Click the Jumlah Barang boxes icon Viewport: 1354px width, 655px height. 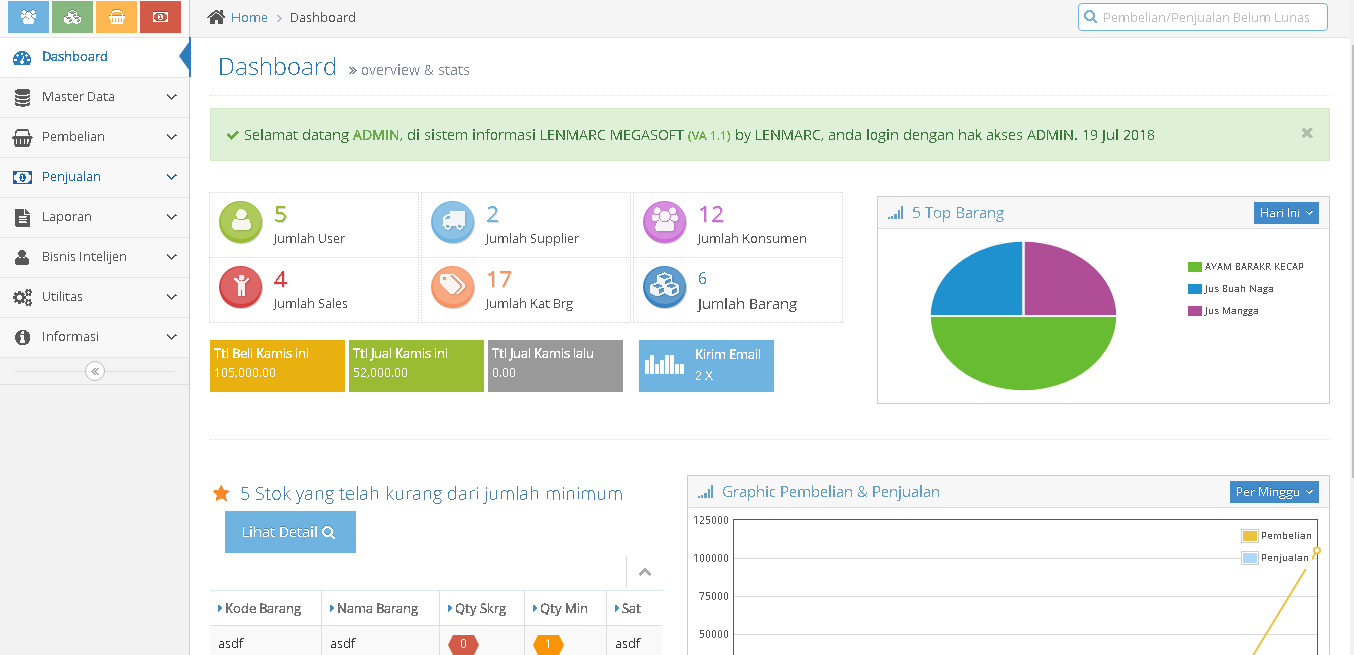pos(664,287)
